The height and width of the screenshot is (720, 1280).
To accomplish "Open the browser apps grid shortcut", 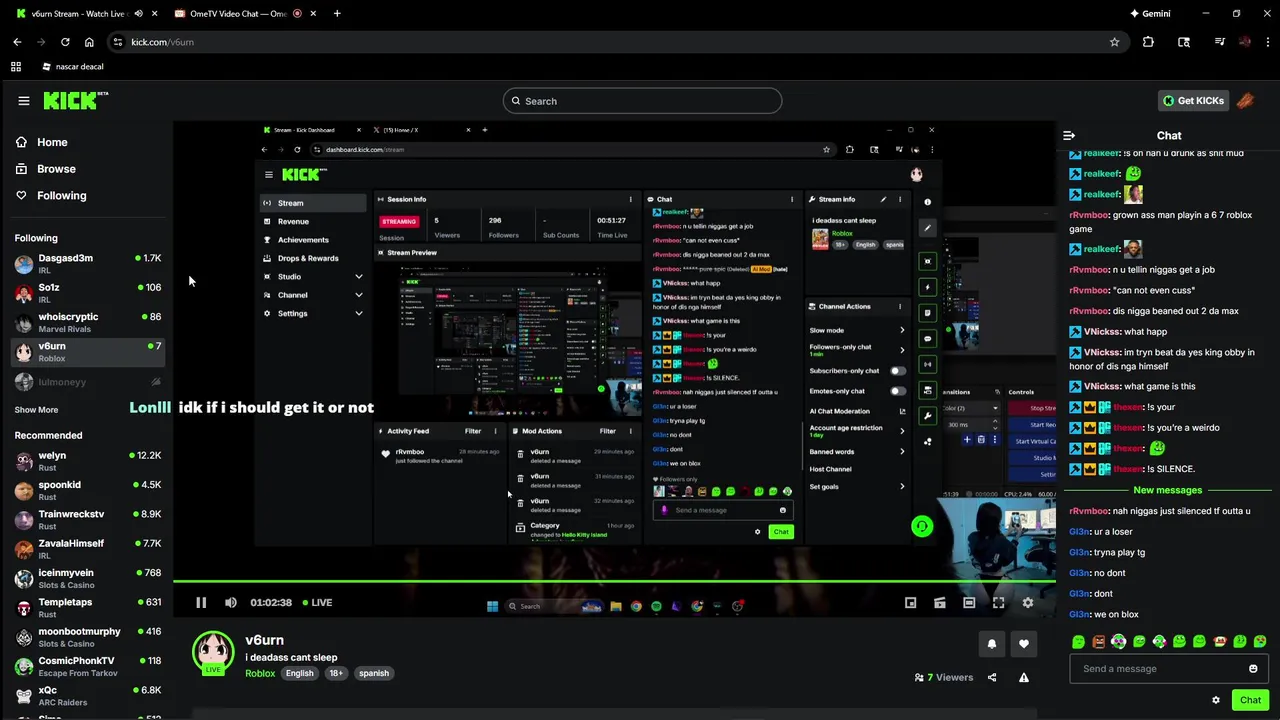I will [16, 67].
